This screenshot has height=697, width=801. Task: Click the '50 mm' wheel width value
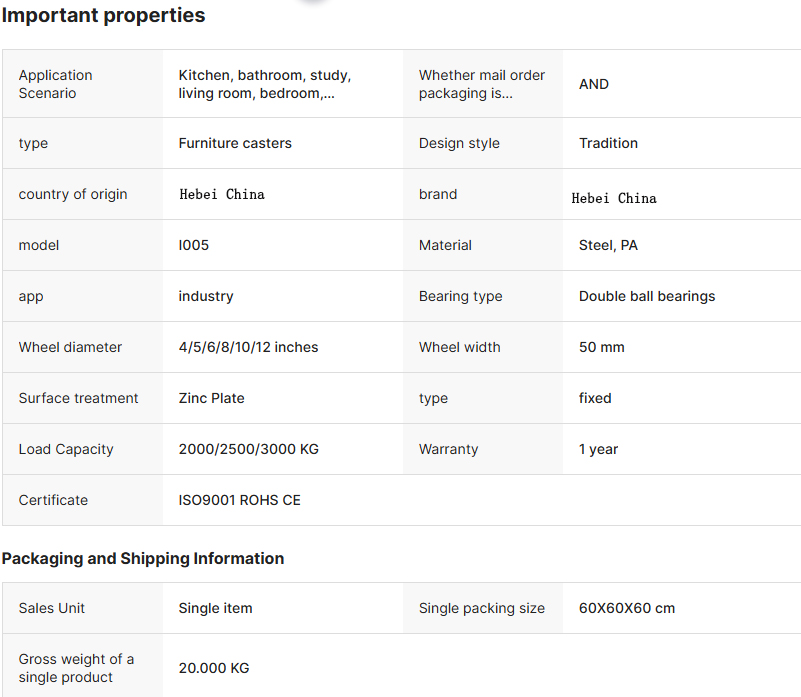click(601, 347)
